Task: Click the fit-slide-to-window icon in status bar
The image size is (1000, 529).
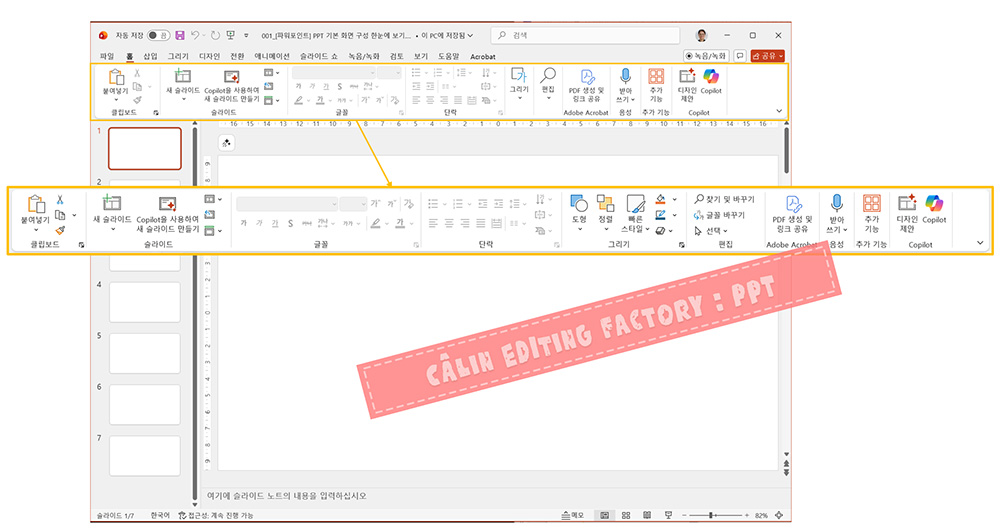Action: coord(779,515)
